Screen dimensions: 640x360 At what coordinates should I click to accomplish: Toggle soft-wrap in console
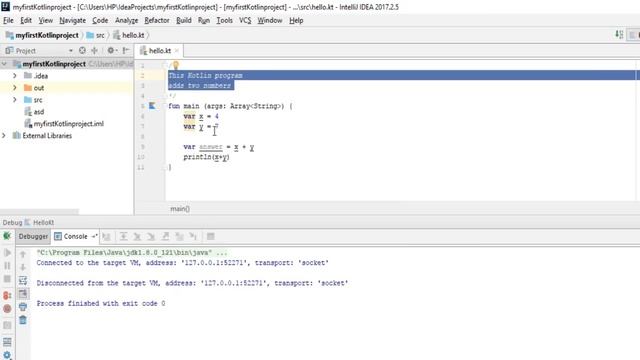click(x=23, y=280)
